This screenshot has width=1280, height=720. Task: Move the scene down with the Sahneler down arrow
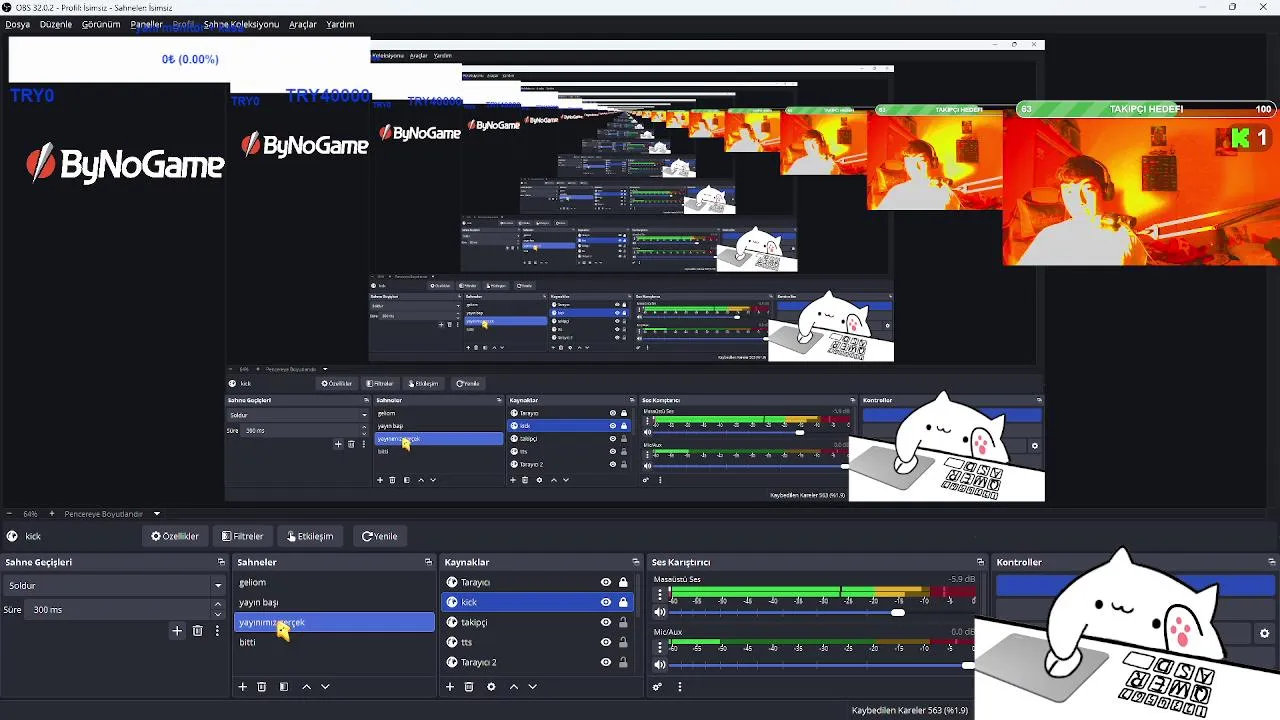pos(325,687)
